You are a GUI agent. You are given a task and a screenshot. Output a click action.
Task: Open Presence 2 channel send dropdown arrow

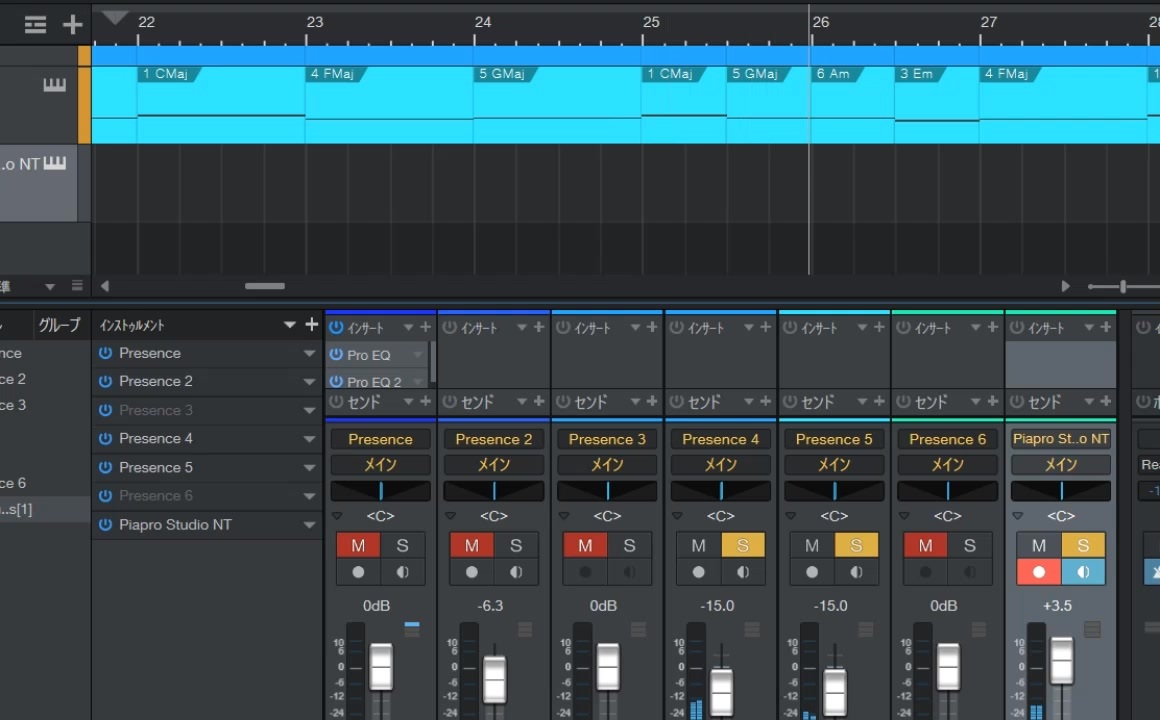[x=522, y=401]
